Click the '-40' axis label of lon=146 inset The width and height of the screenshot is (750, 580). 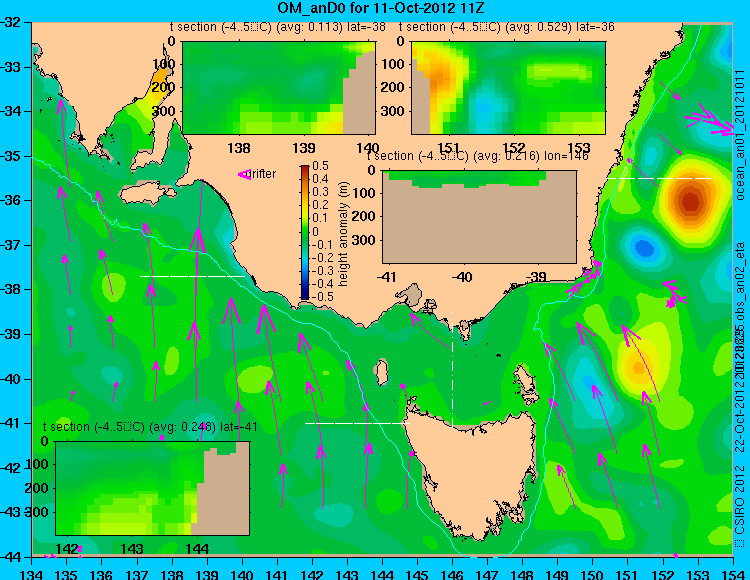(462, 276)
